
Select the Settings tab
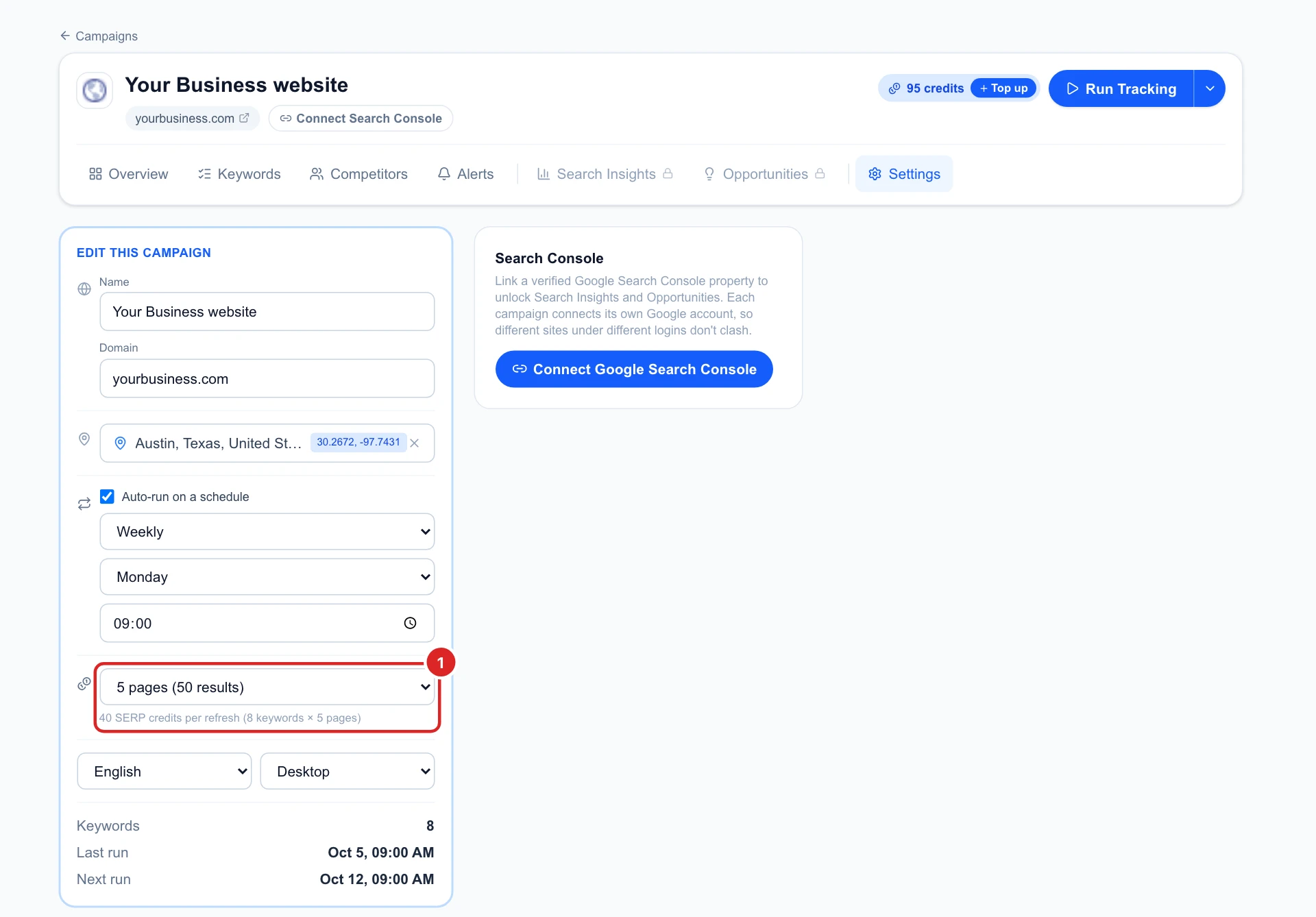(904, 174)
